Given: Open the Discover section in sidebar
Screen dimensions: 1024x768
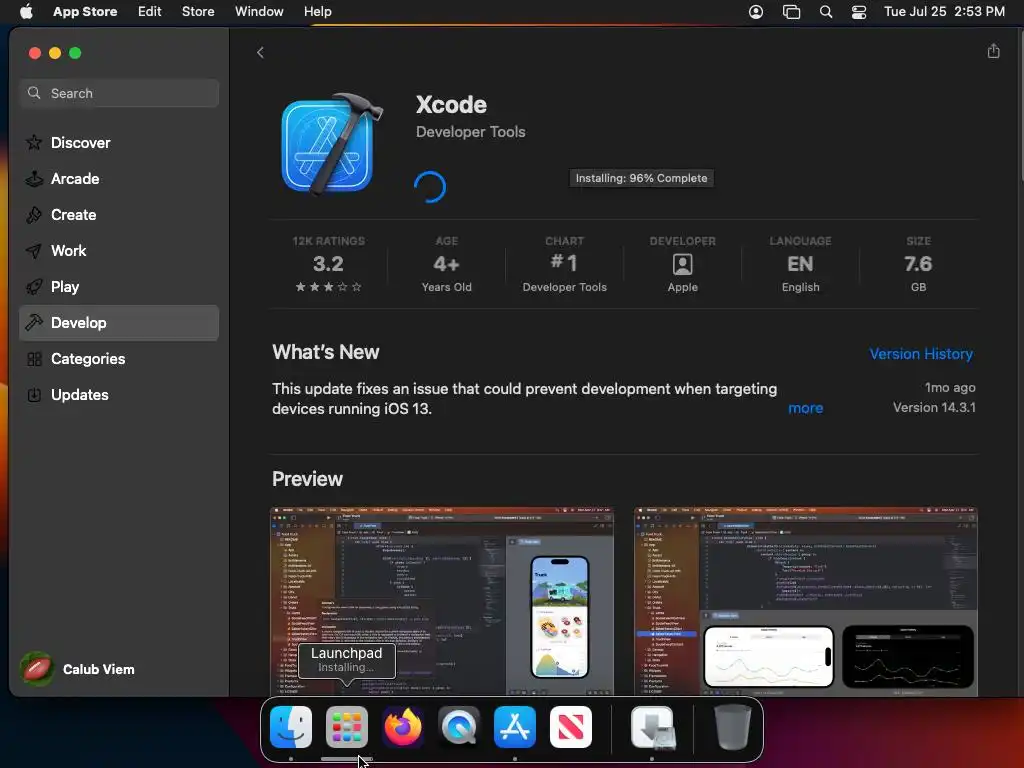Looking at the screenshot, I should point(119,142).
